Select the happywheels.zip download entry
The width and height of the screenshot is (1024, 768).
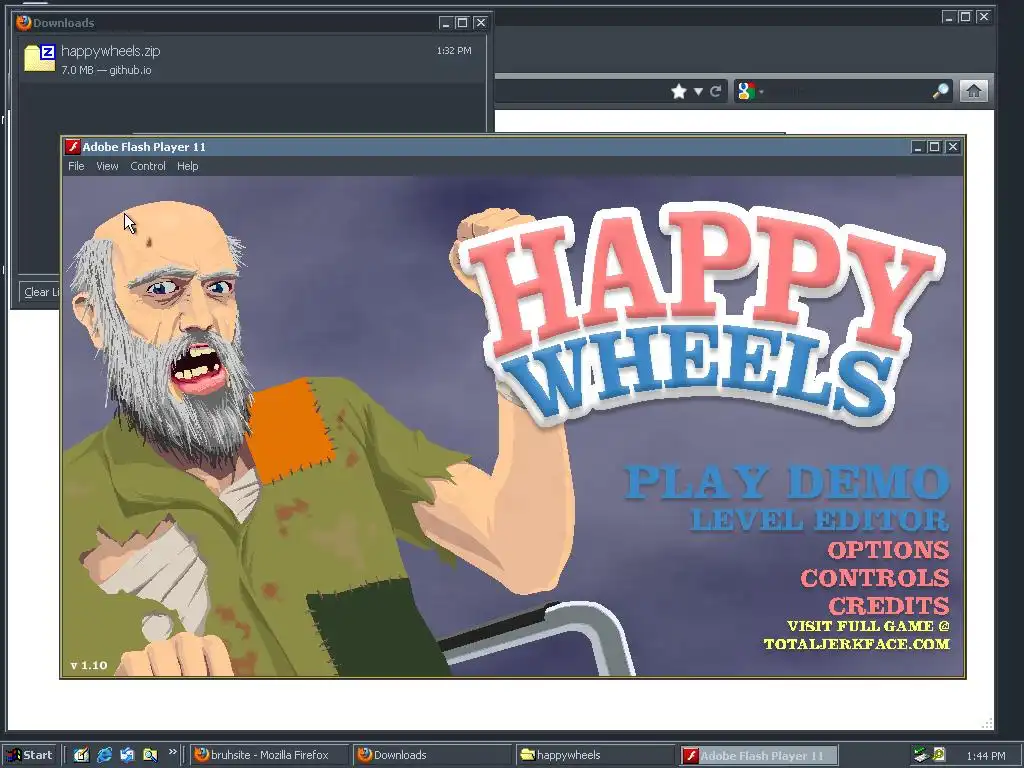coord(251,59)
